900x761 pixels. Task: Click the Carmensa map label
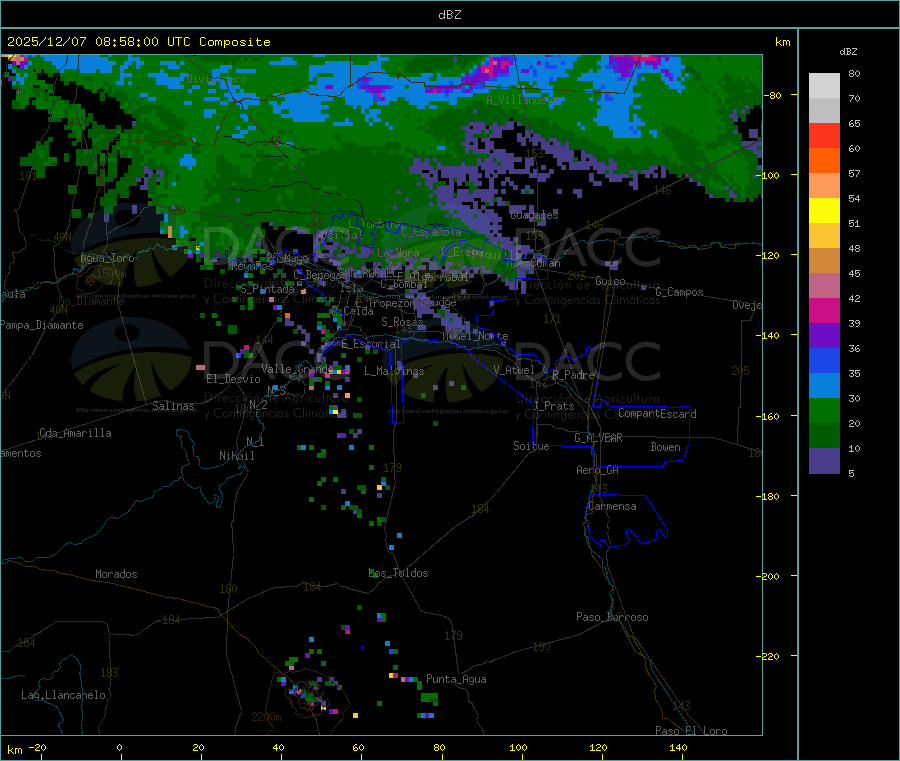pos(612,506)
